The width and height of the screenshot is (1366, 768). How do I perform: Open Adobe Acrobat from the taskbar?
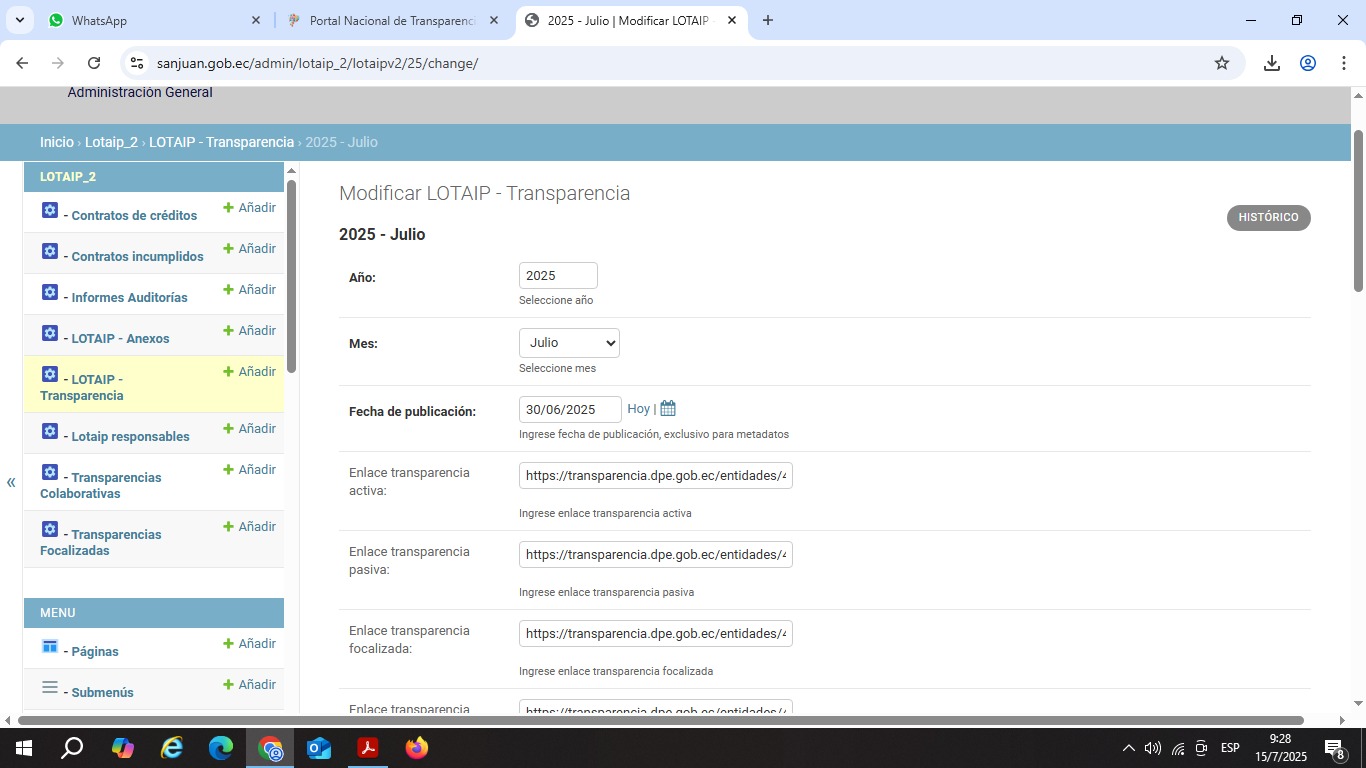coord(368,748)
